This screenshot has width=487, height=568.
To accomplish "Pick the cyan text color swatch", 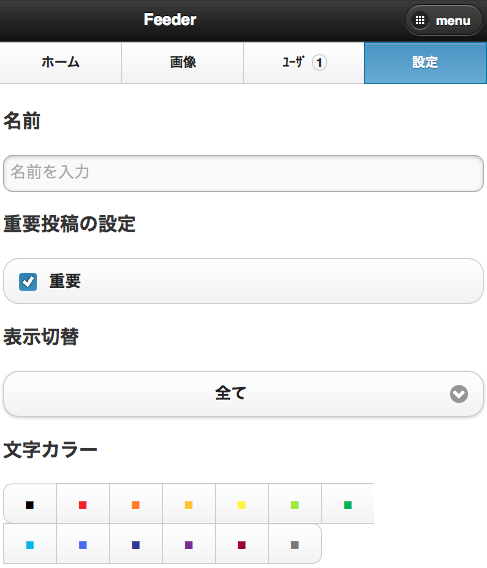I will (30, 544).
